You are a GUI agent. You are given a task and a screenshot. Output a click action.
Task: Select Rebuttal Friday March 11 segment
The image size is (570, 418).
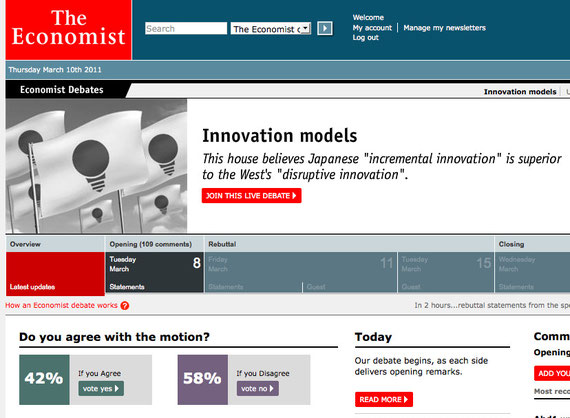click(x=301, y=273)
